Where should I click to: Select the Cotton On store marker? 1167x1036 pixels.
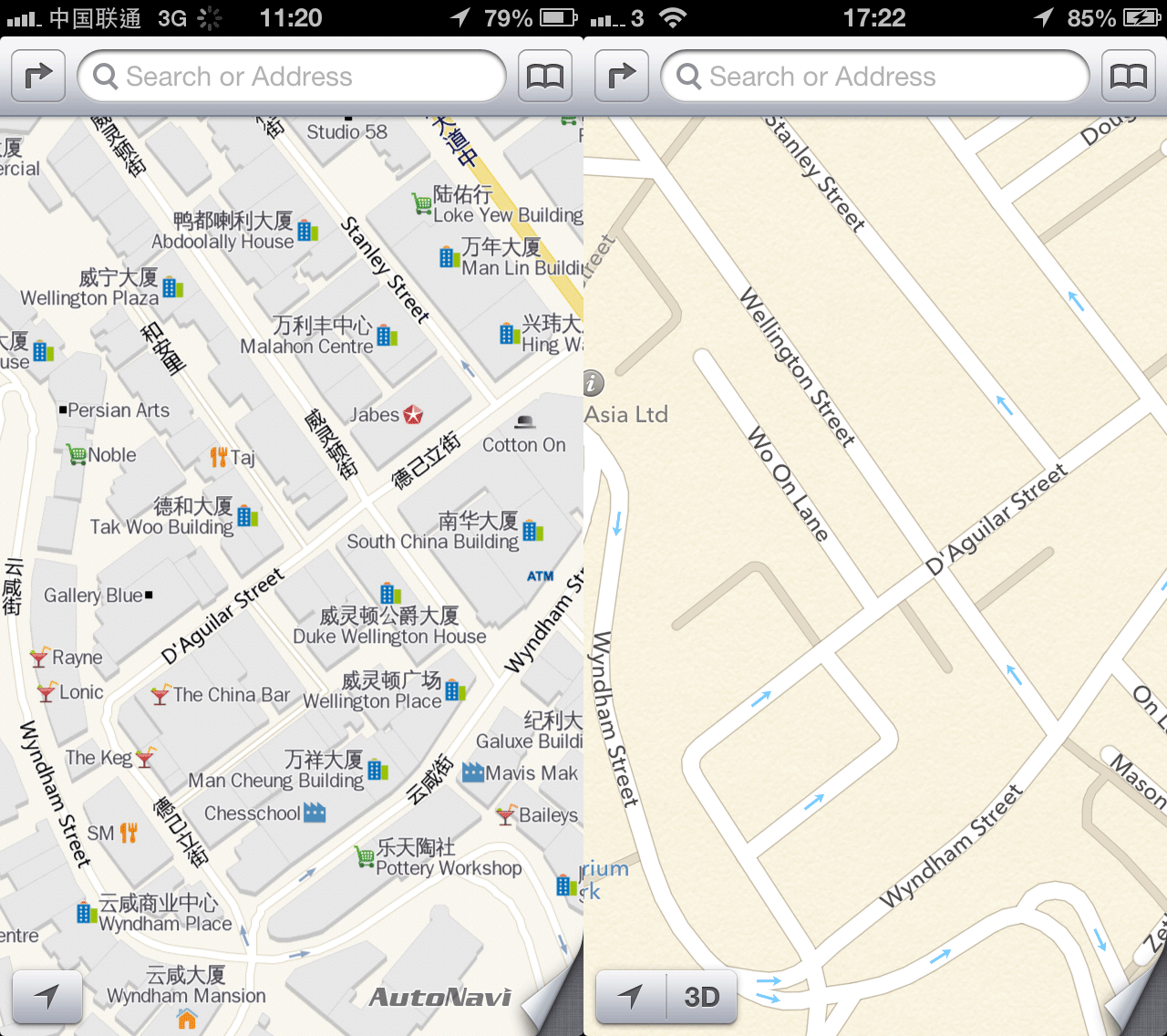524,421
